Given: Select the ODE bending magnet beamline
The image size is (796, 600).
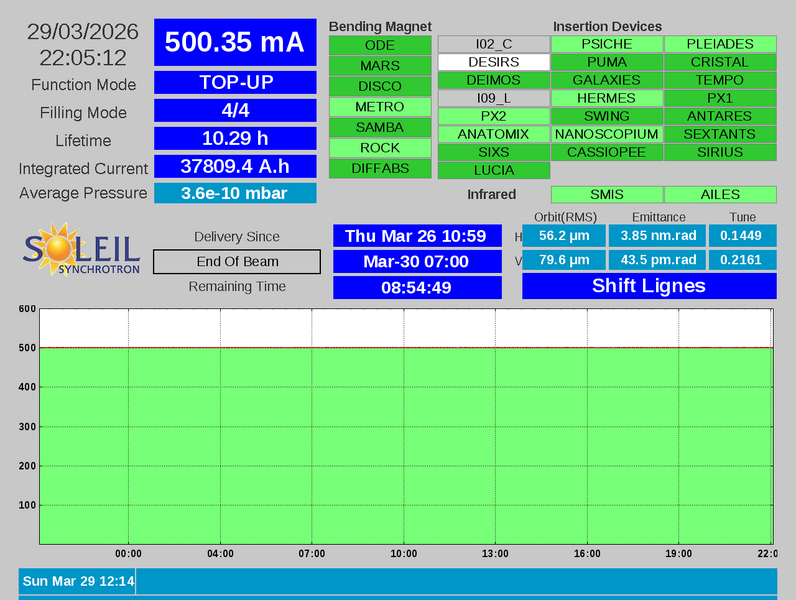Looking at the screenshot, I should [x=380, y=45].
